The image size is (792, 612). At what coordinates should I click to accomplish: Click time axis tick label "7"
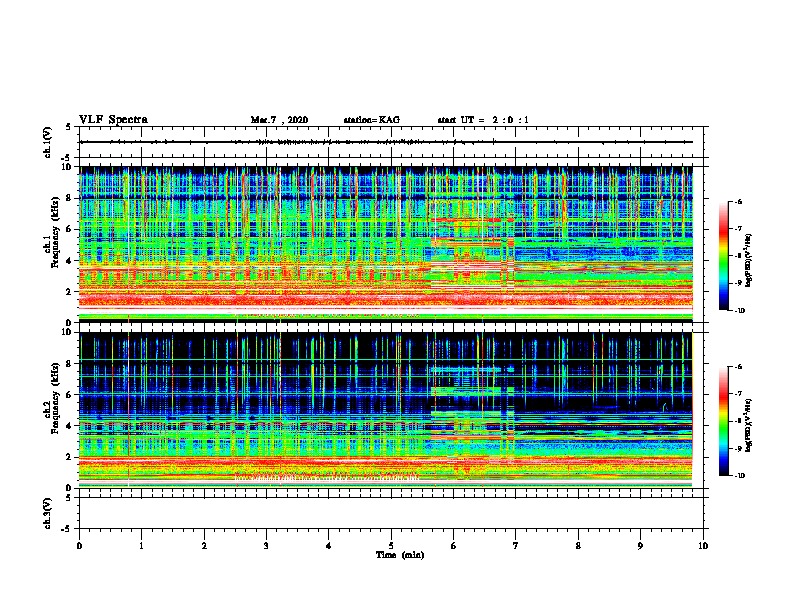(x=516, y=546)
